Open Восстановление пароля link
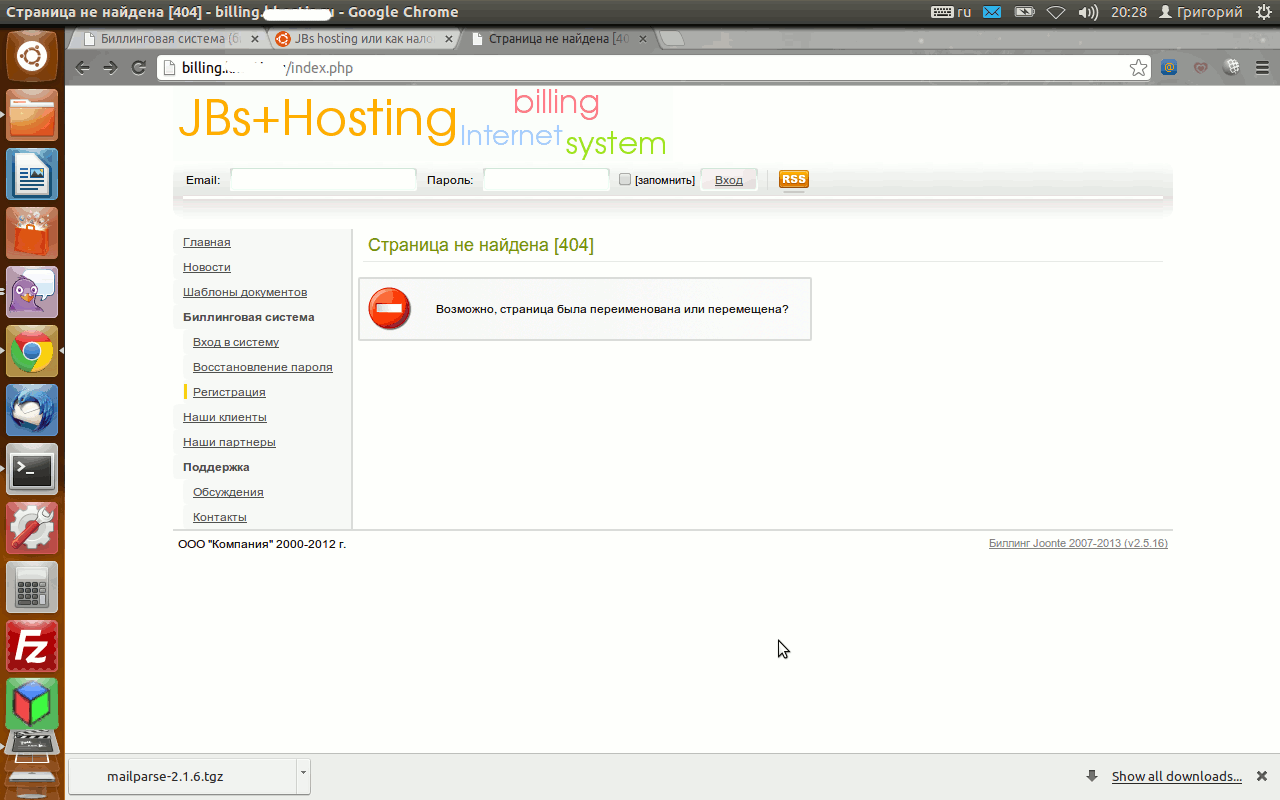1280x800 pixels. point(263,367)
